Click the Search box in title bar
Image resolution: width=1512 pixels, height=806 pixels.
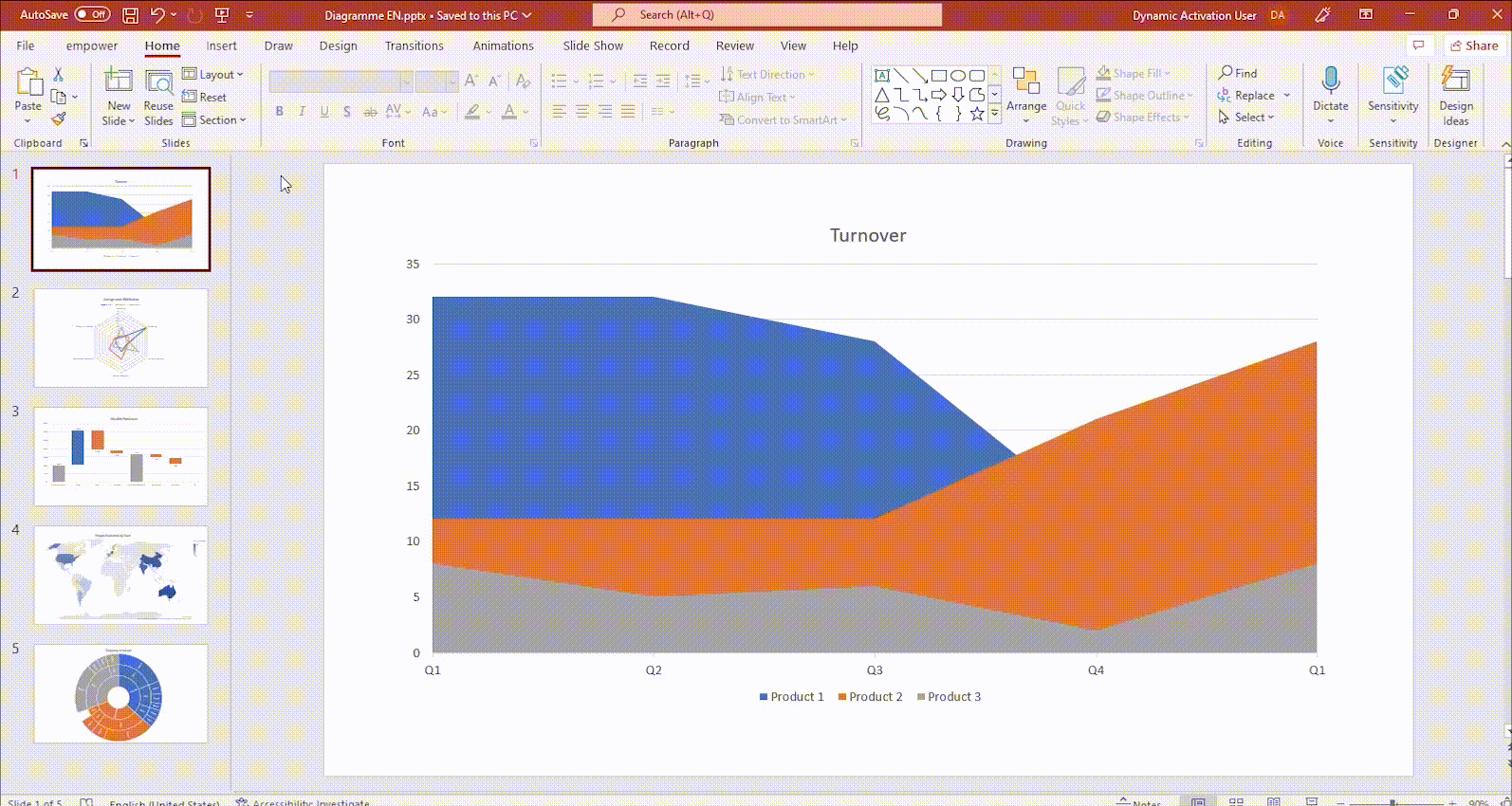[x=766, y=15]
